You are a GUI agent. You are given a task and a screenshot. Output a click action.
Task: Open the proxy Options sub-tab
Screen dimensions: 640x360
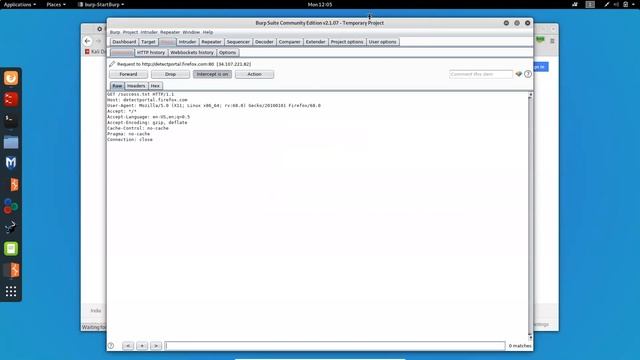[x=227, y=53]
